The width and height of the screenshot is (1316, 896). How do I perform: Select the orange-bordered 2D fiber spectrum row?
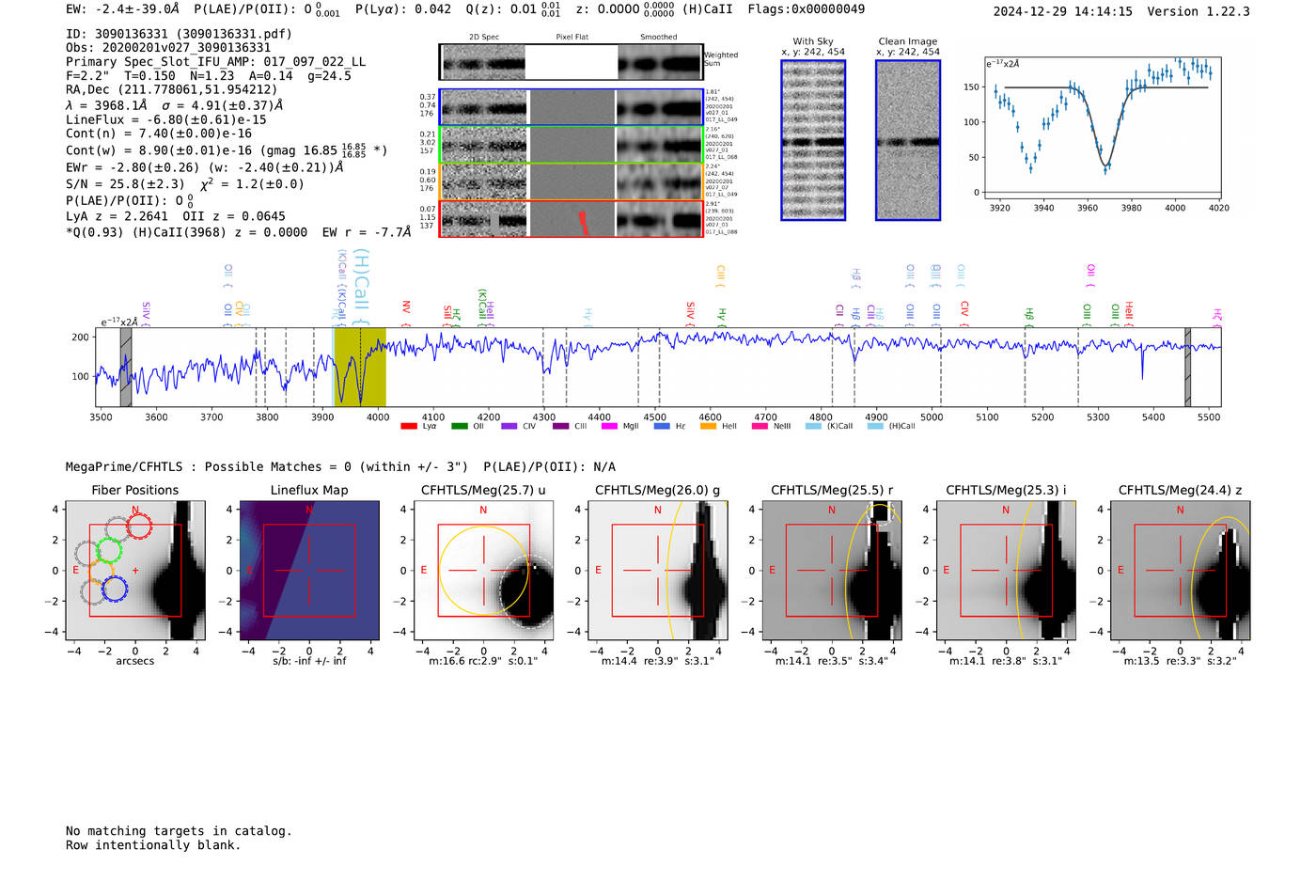[572, 181]
